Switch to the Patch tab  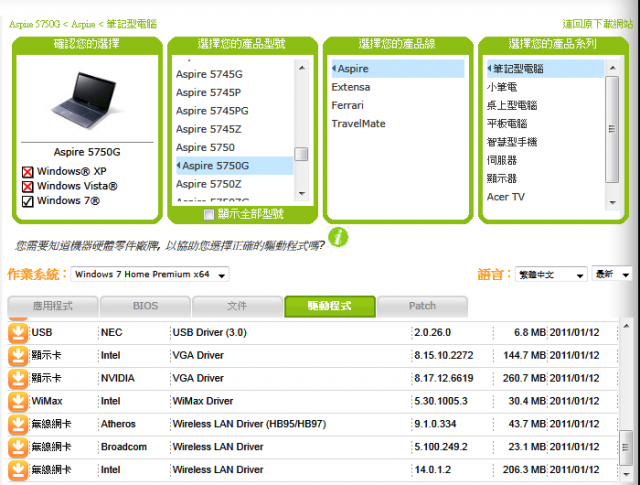pyautogui.click(x=422, y=306)
